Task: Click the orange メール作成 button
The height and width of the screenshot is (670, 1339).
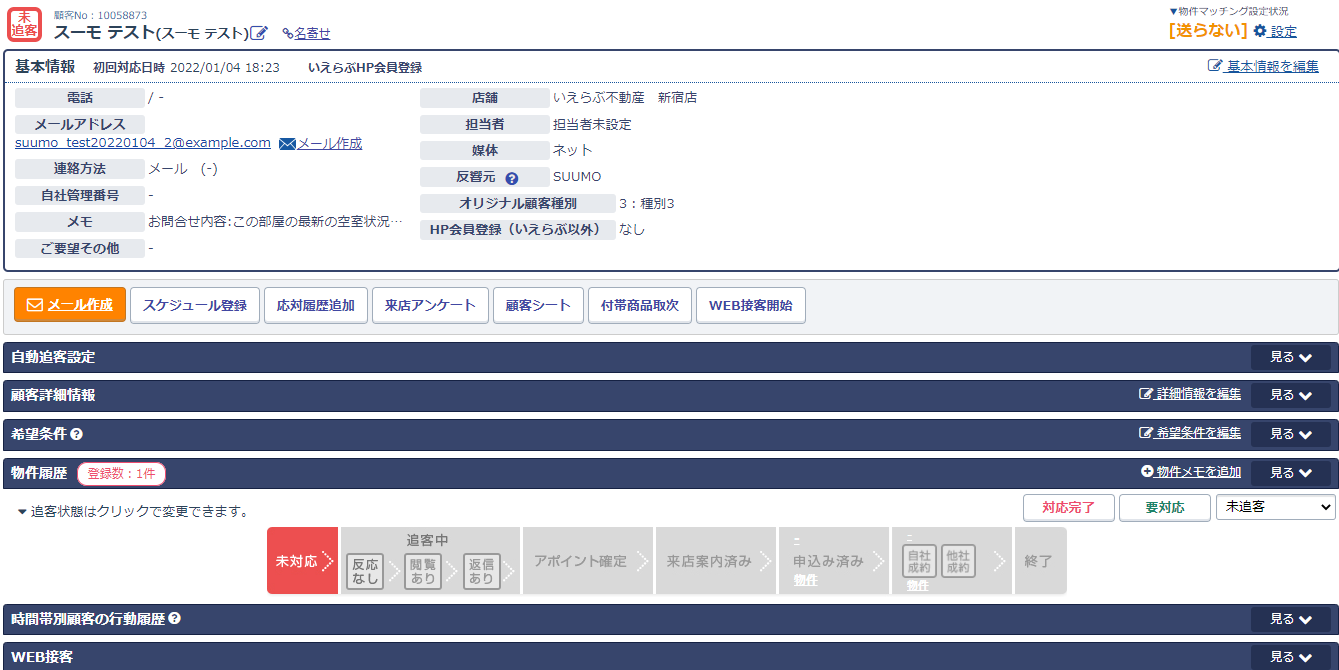Action: [70, 305]
